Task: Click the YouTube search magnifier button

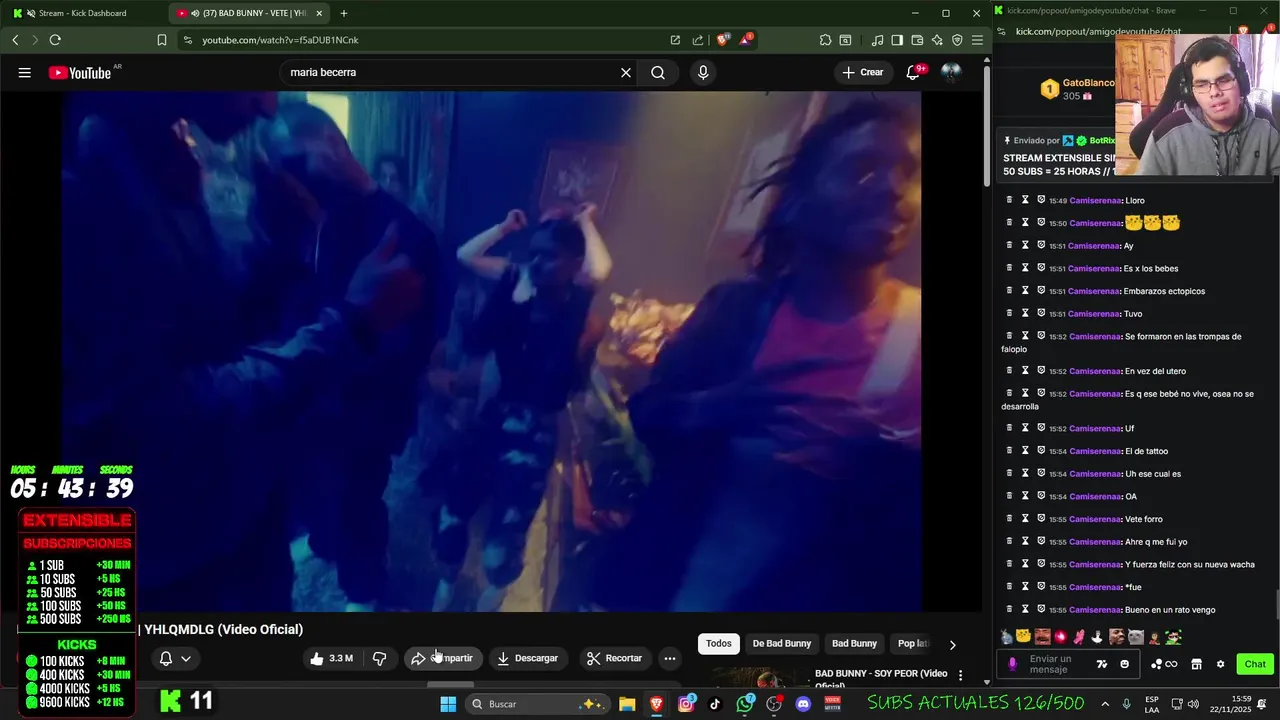Action: (x=658, y=72)
